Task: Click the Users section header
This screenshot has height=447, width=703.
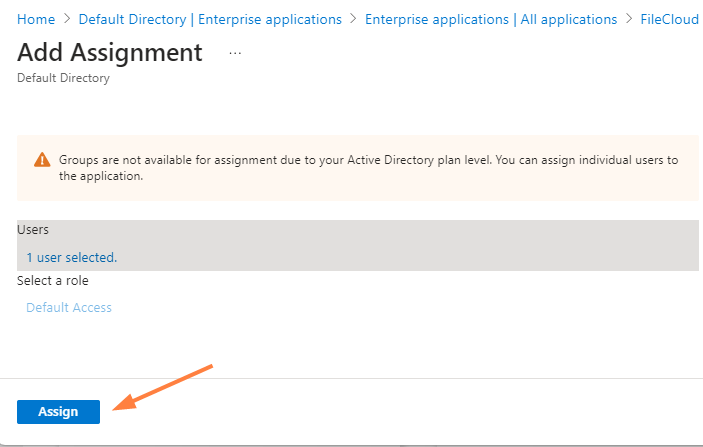Action: [33, 230]
